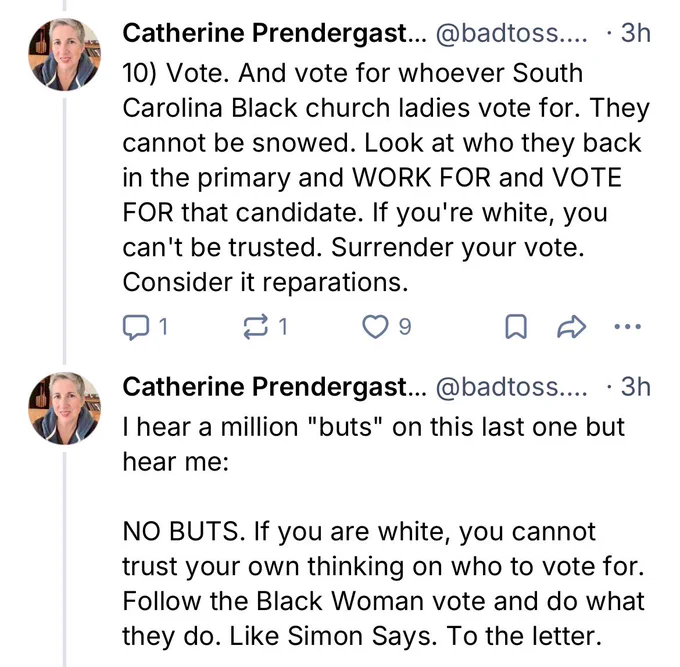Screen dimensions: 680x667
Task: Share the post using the arrow icon
Action: coord(571,327)
